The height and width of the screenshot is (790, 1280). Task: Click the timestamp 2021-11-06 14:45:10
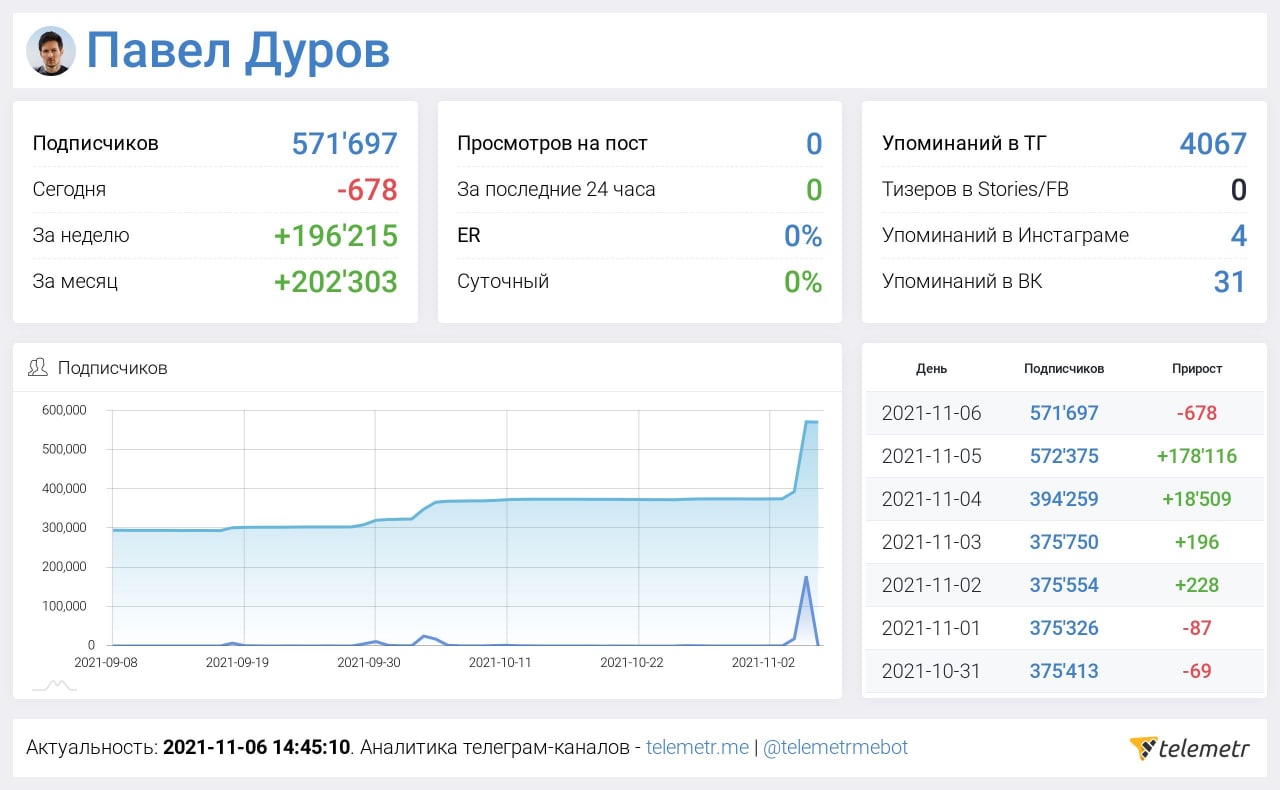pos(256,747)
